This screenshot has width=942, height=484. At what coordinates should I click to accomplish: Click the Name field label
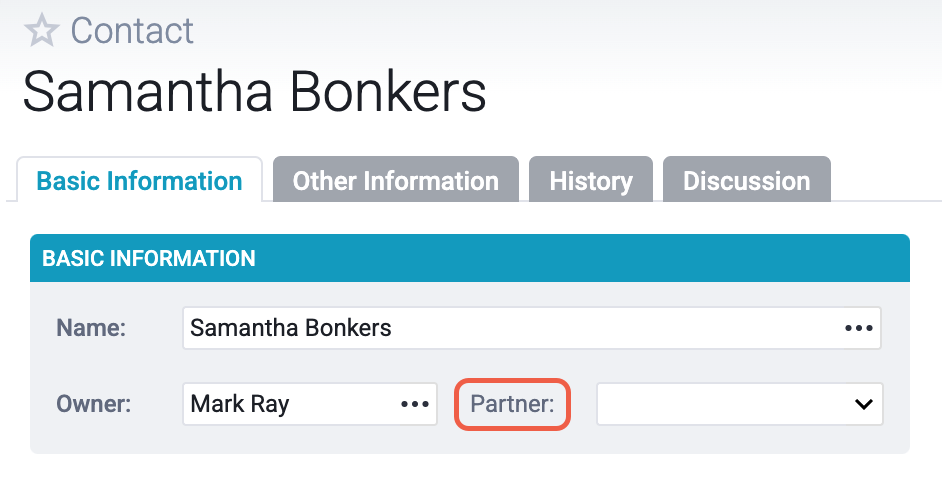point(91,328)
